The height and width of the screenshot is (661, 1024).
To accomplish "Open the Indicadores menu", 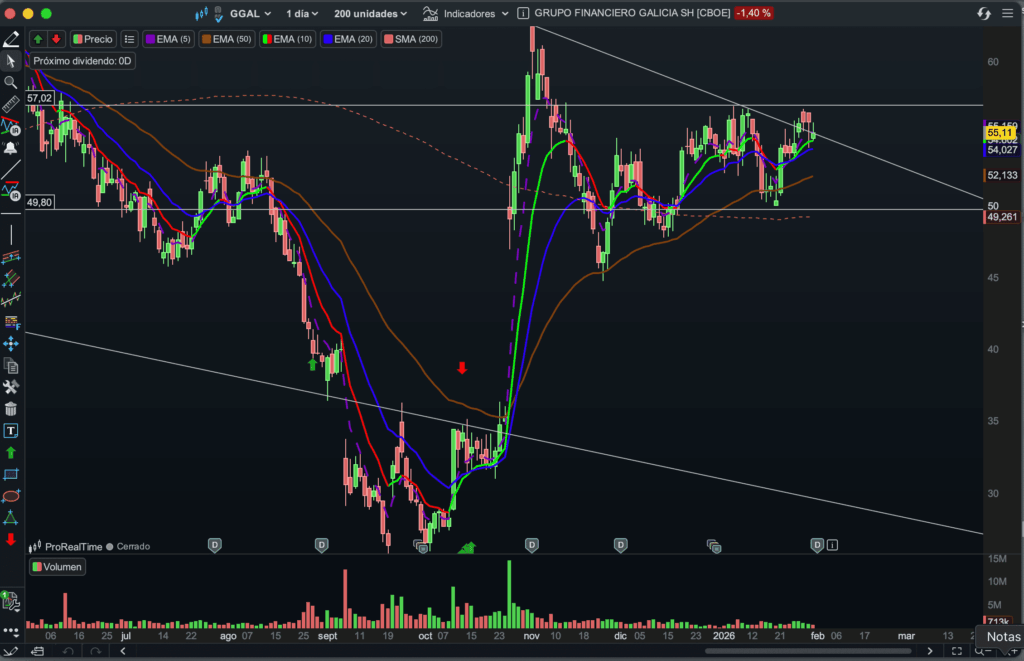I will point(466,14).
